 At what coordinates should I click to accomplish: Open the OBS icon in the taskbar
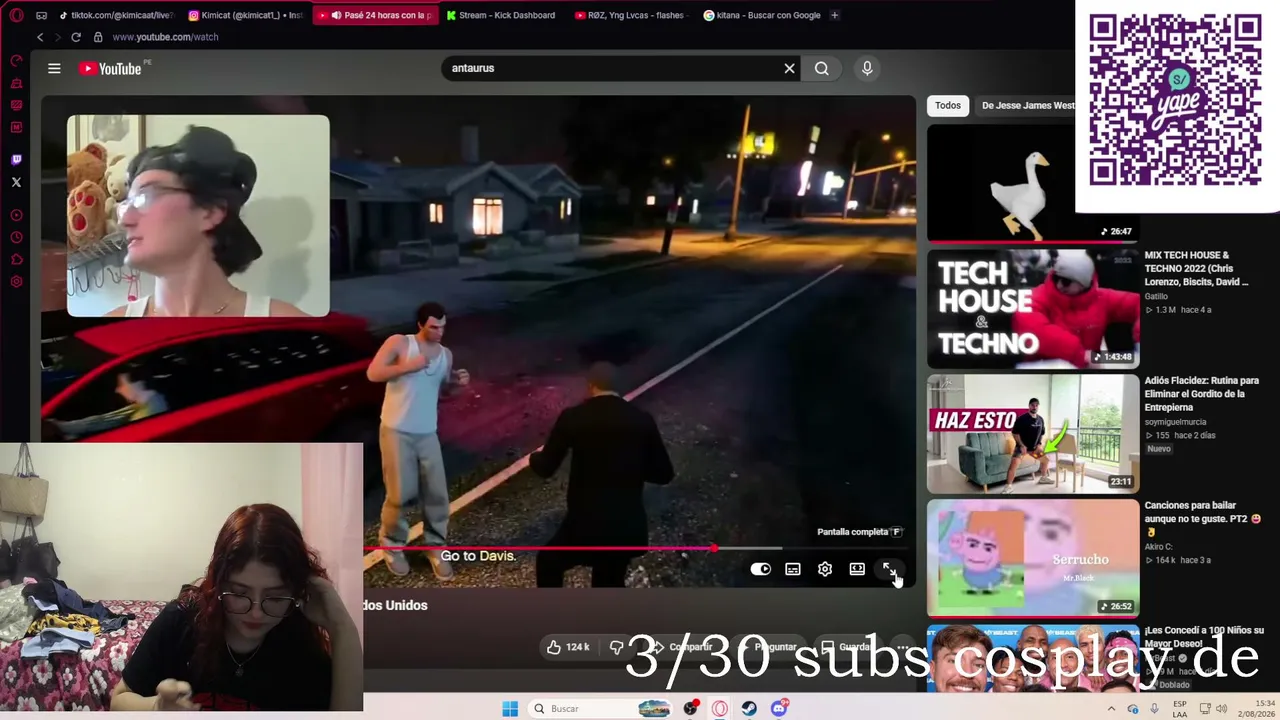(691, 709)
